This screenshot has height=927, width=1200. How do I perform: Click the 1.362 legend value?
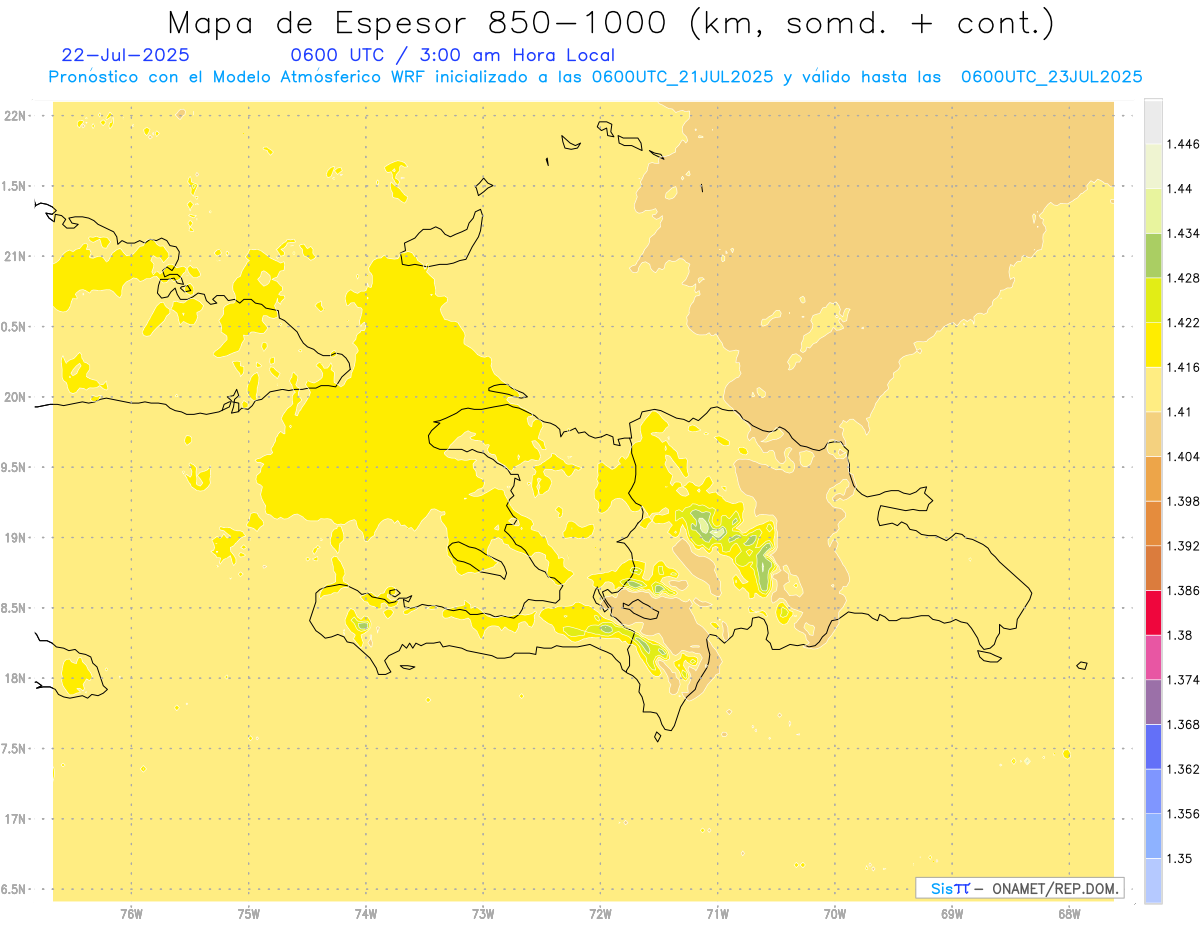(x=1184, y=769)
